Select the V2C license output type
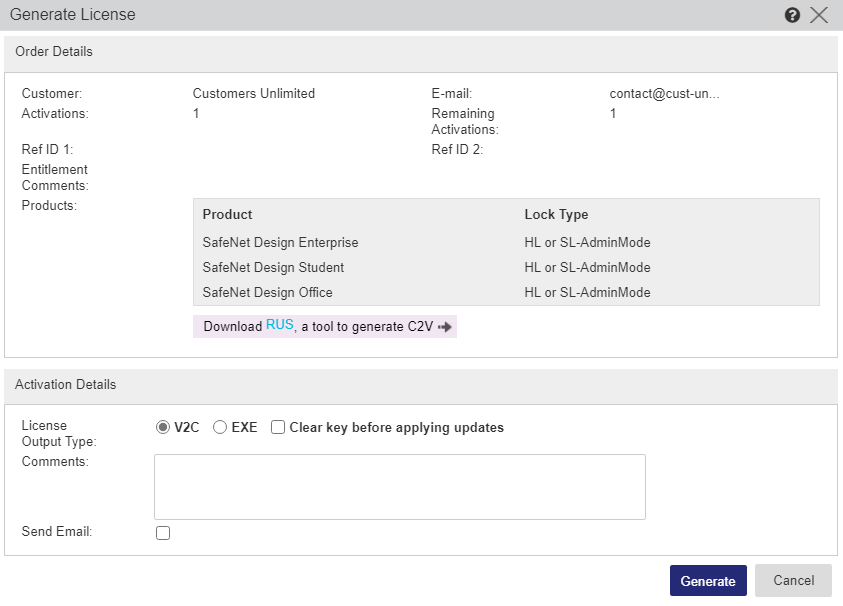Viewport: 843px width, 606px height. [162, 427]
